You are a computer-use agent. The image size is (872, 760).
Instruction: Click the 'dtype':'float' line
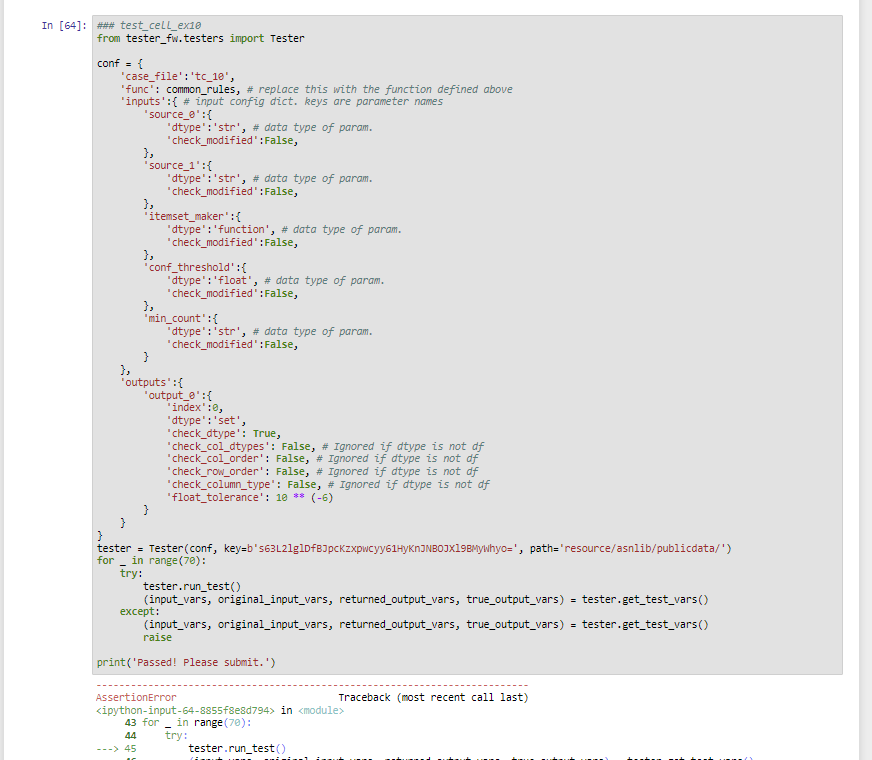click(275, 281)
